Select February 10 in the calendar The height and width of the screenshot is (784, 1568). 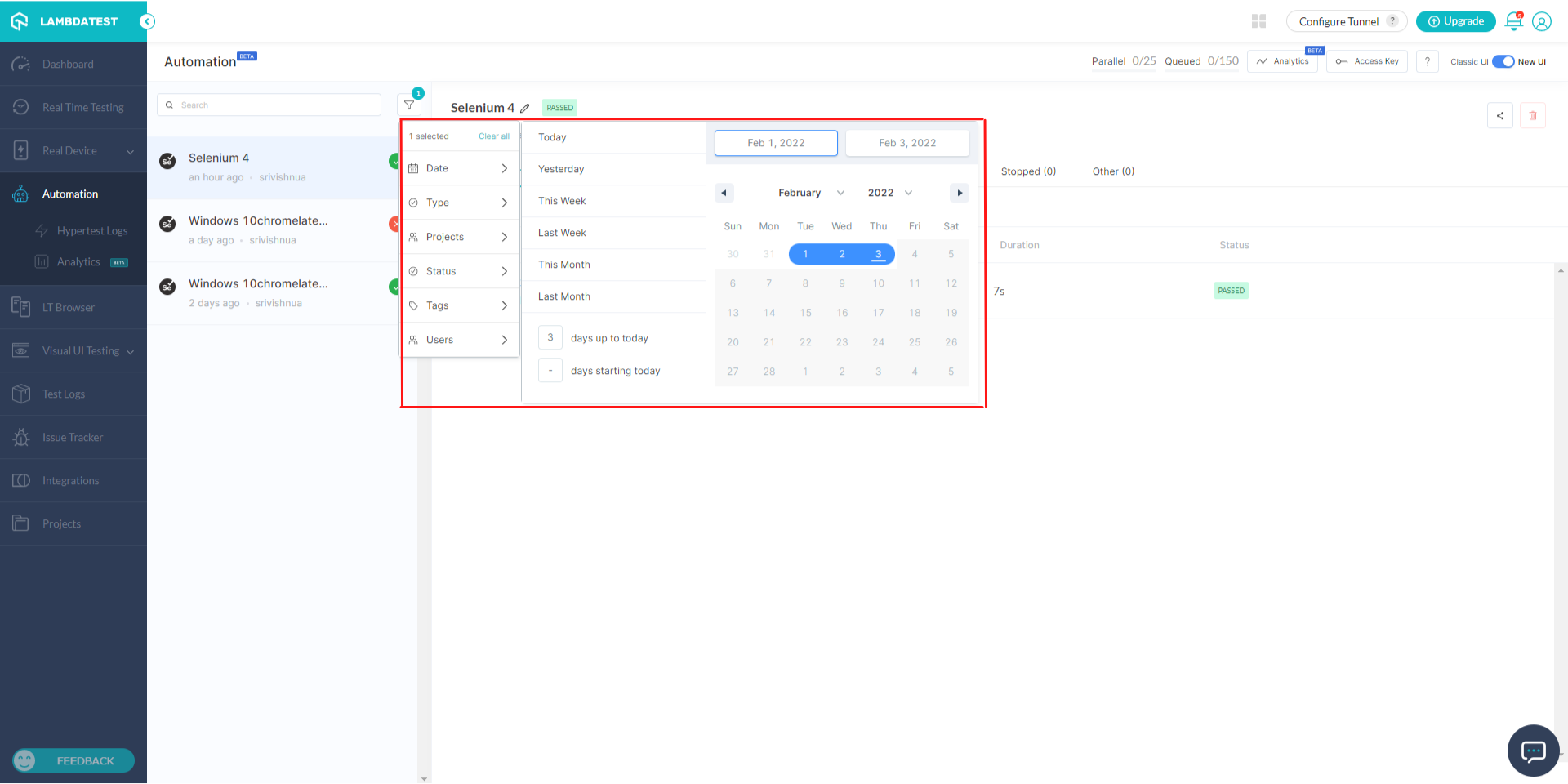[x=878, y=283]
